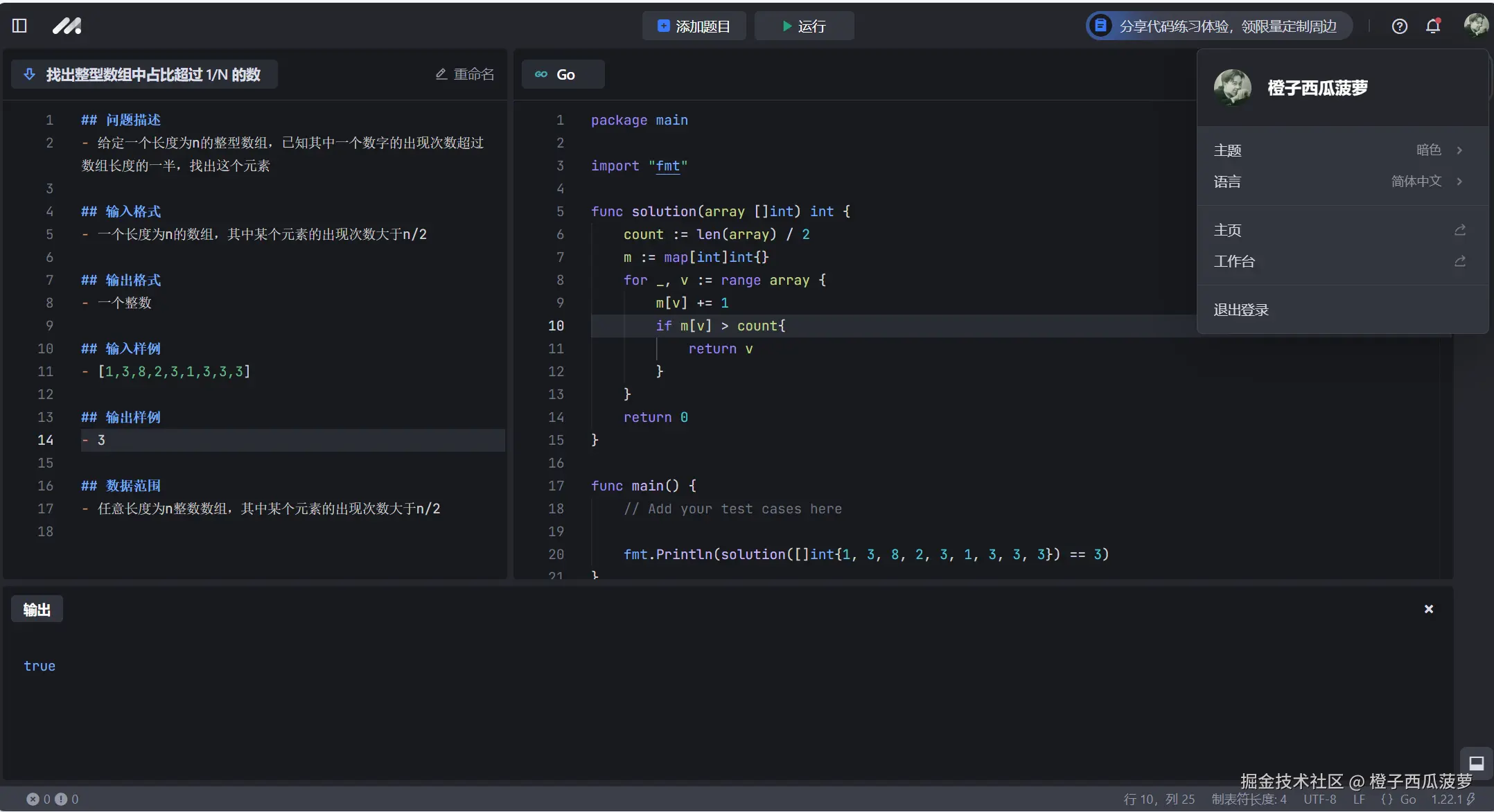Open the notifications bell icon
Screen dimensions: 1494x812
click(x=1433, y=26)
